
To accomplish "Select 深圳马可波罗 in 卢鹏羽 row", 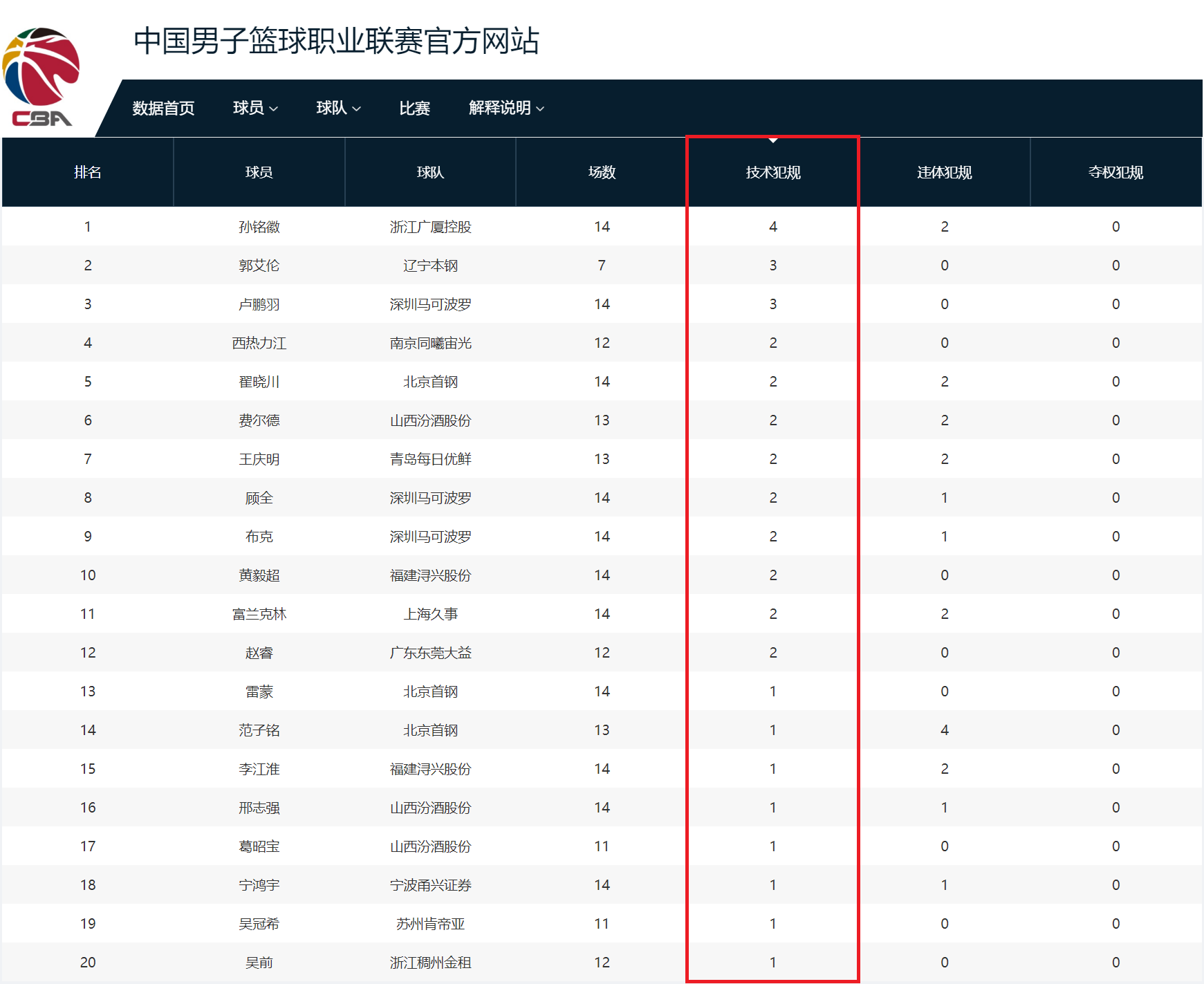I will [x=430, y=304].
